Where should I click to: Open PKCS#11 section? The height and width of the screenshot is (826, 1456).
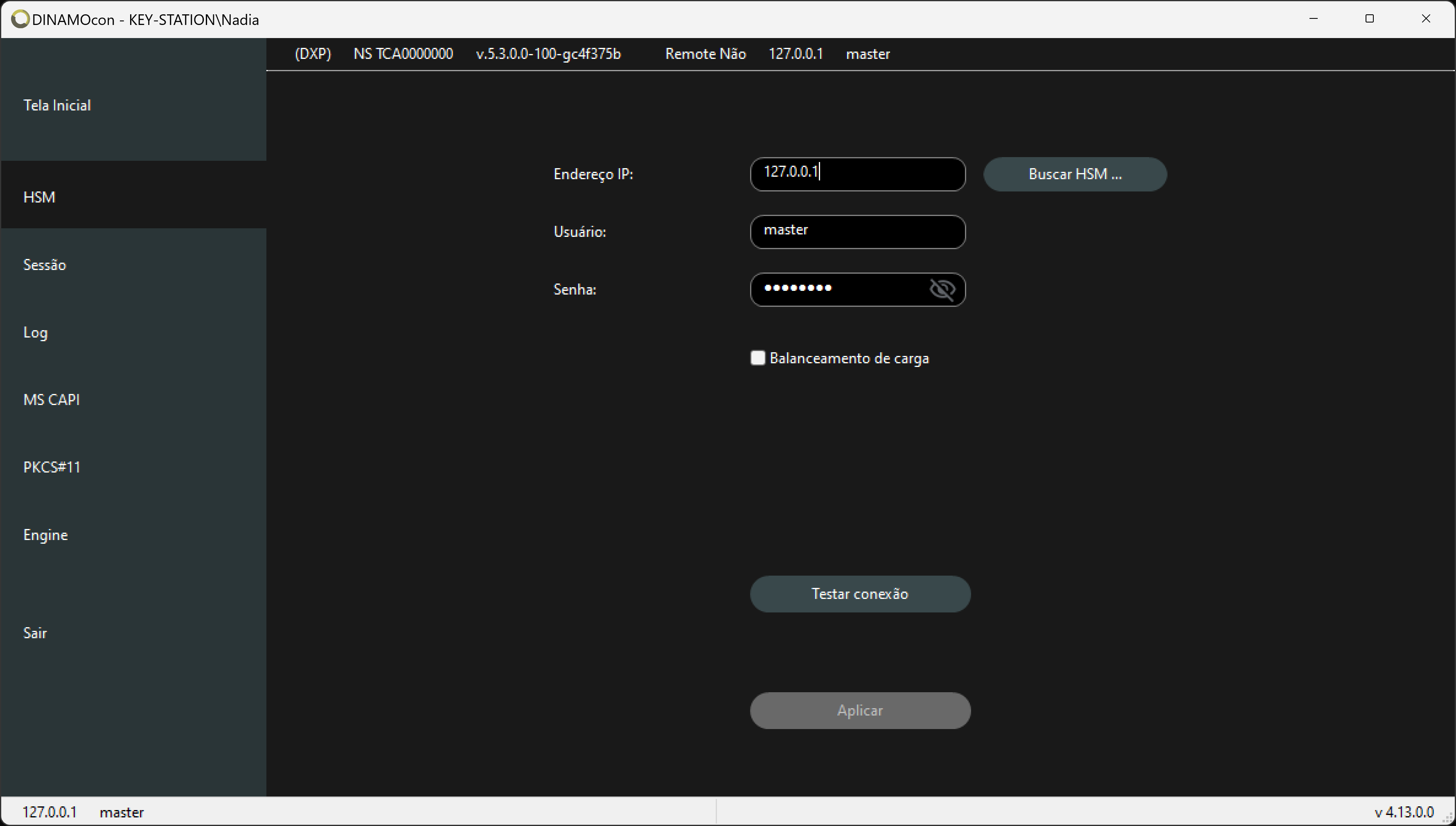click(x=134, y=467)
